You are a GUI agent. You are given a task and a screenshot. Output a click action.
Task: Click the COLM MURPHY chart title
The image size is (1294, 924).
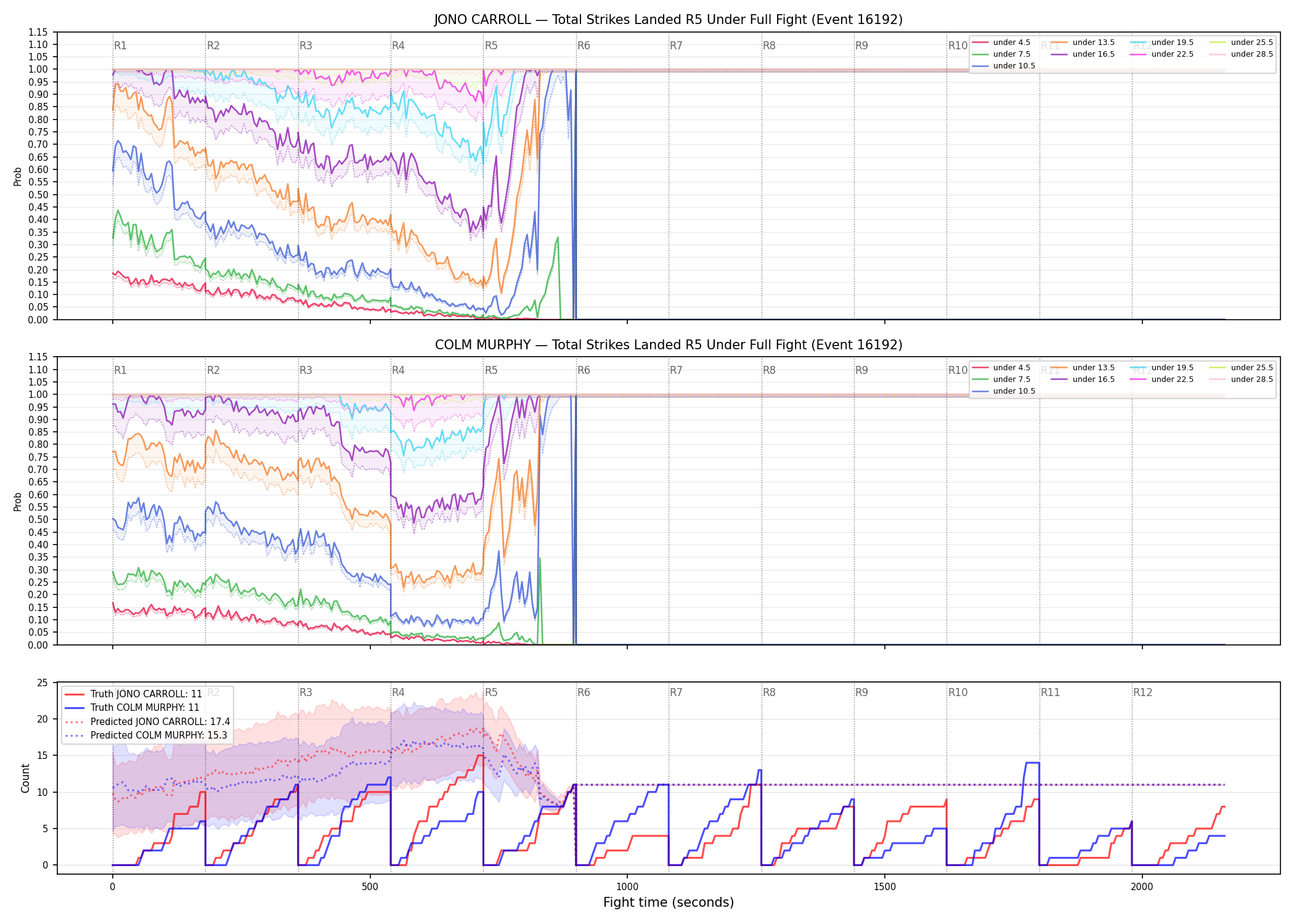tap(669, 345)
